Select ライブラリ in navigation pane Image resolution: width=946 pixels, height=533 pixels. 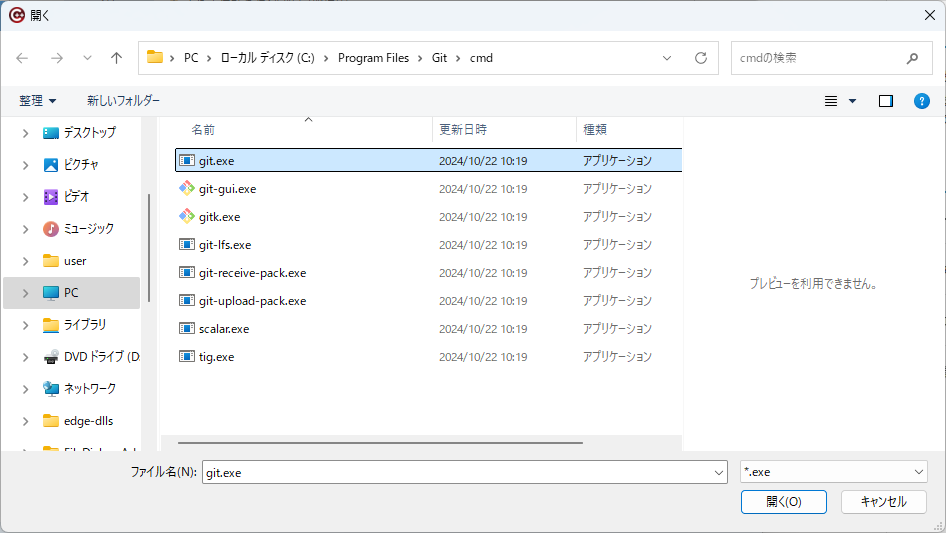[x=85, y=325]
